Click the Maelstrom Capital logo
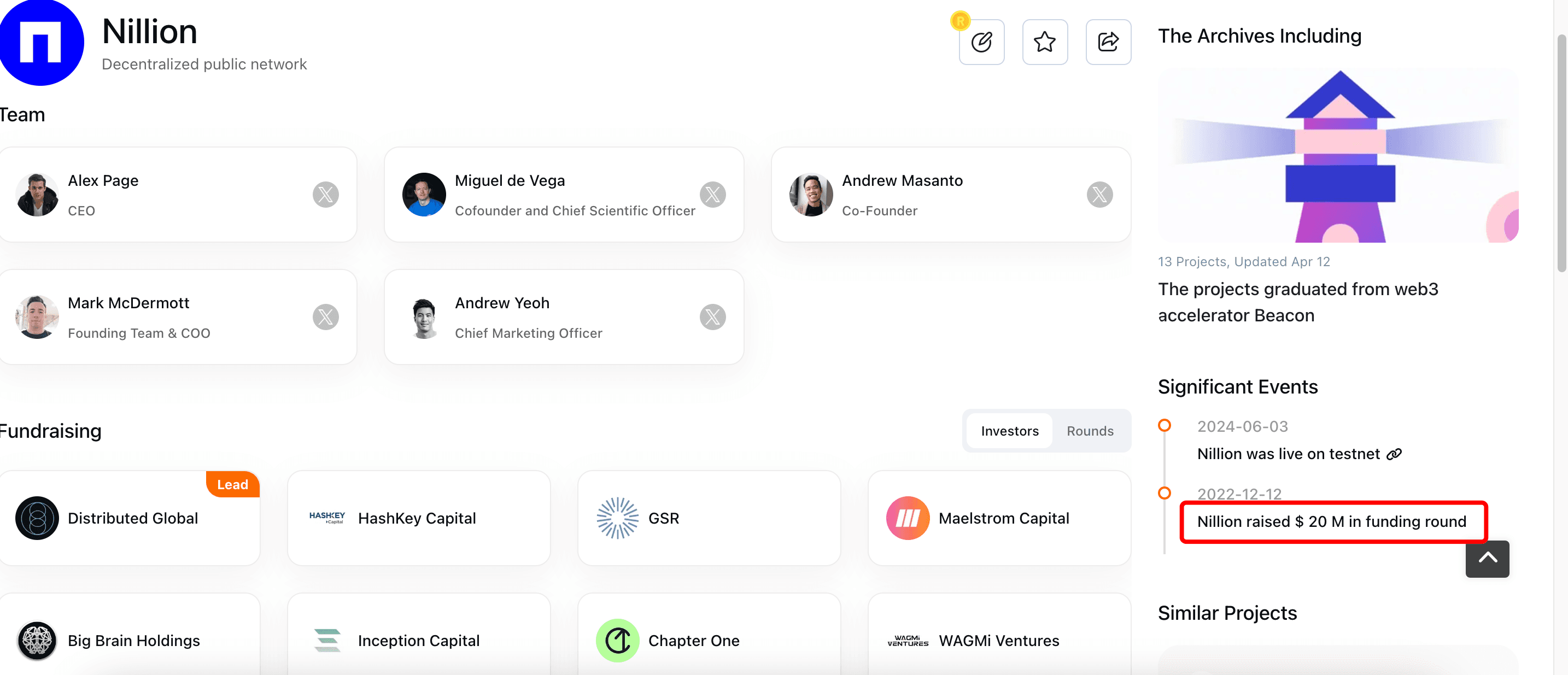The width and height of the screenshot is (1568, 675). (908, 518)
